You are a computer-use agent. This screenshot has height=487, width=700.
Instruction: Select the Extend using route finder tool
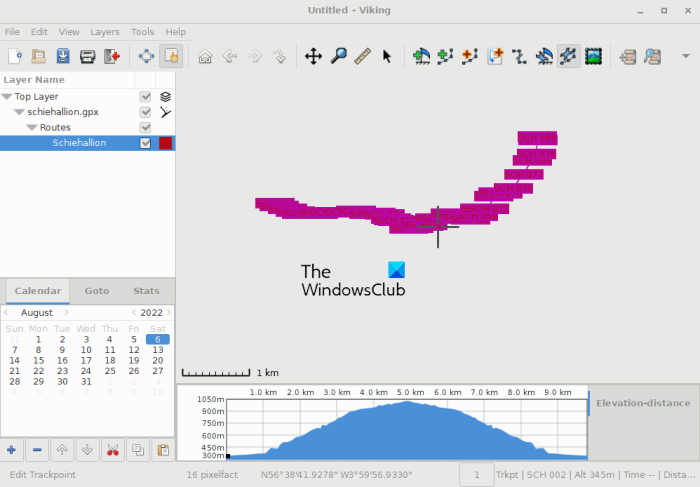(495, 57)
